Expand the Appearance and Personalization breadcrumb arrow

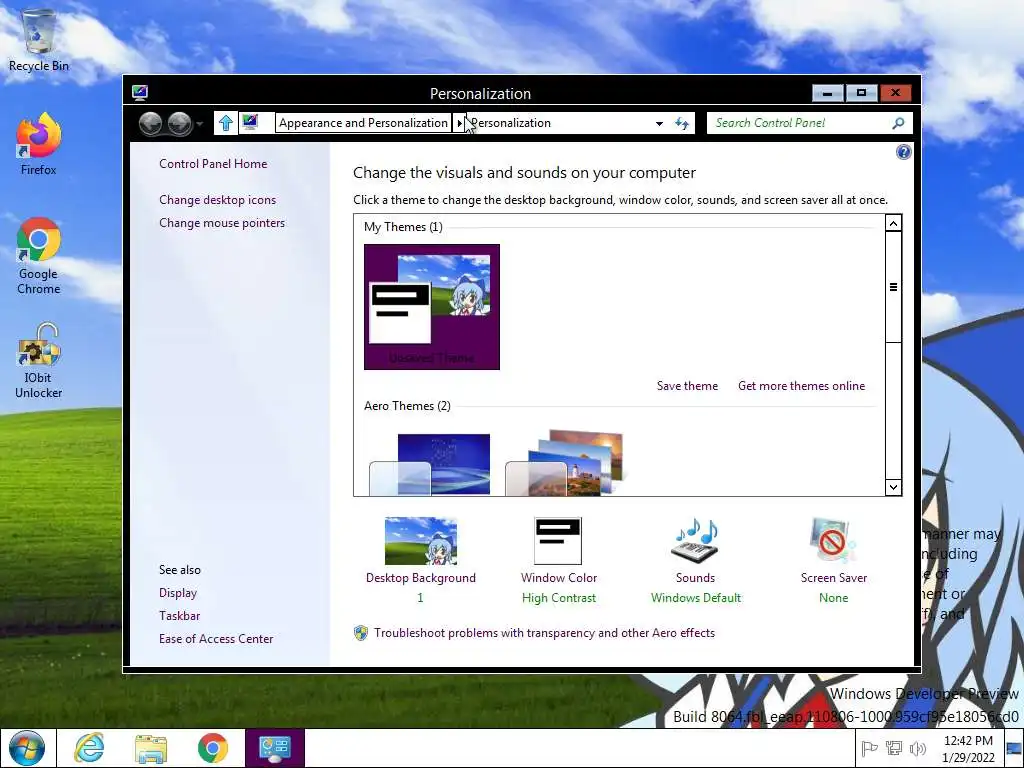459,123
